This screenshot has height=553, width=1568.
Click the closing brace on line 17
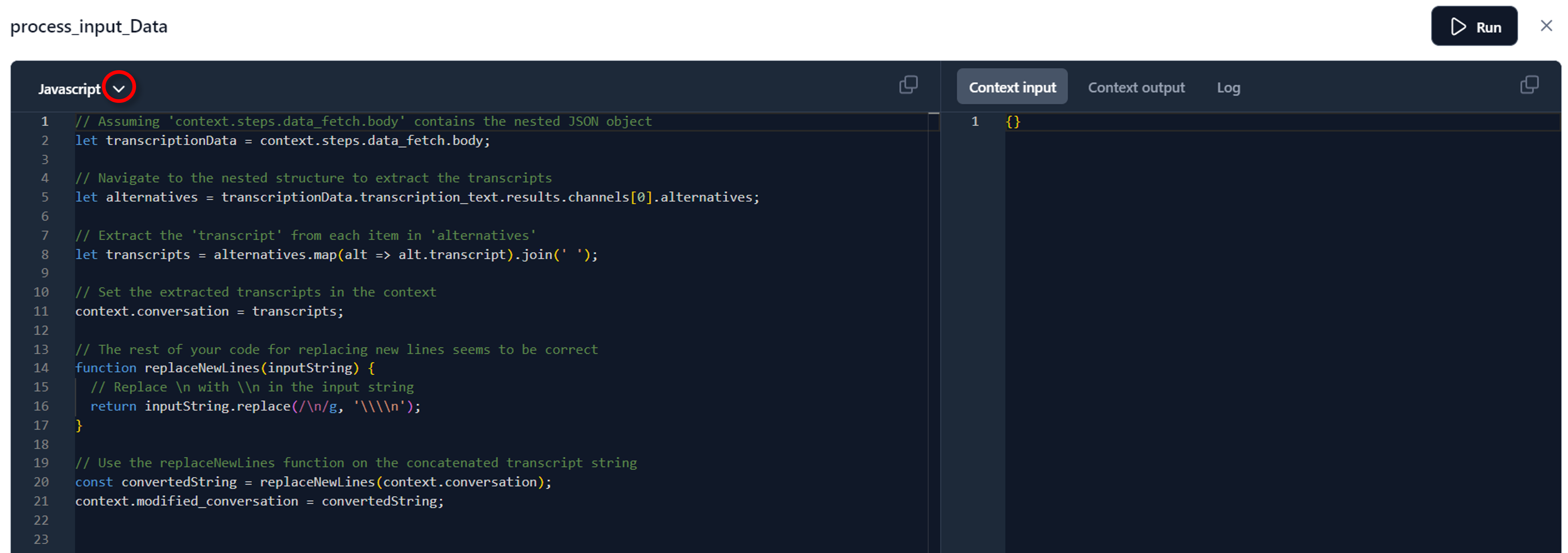tap(79, 425)
